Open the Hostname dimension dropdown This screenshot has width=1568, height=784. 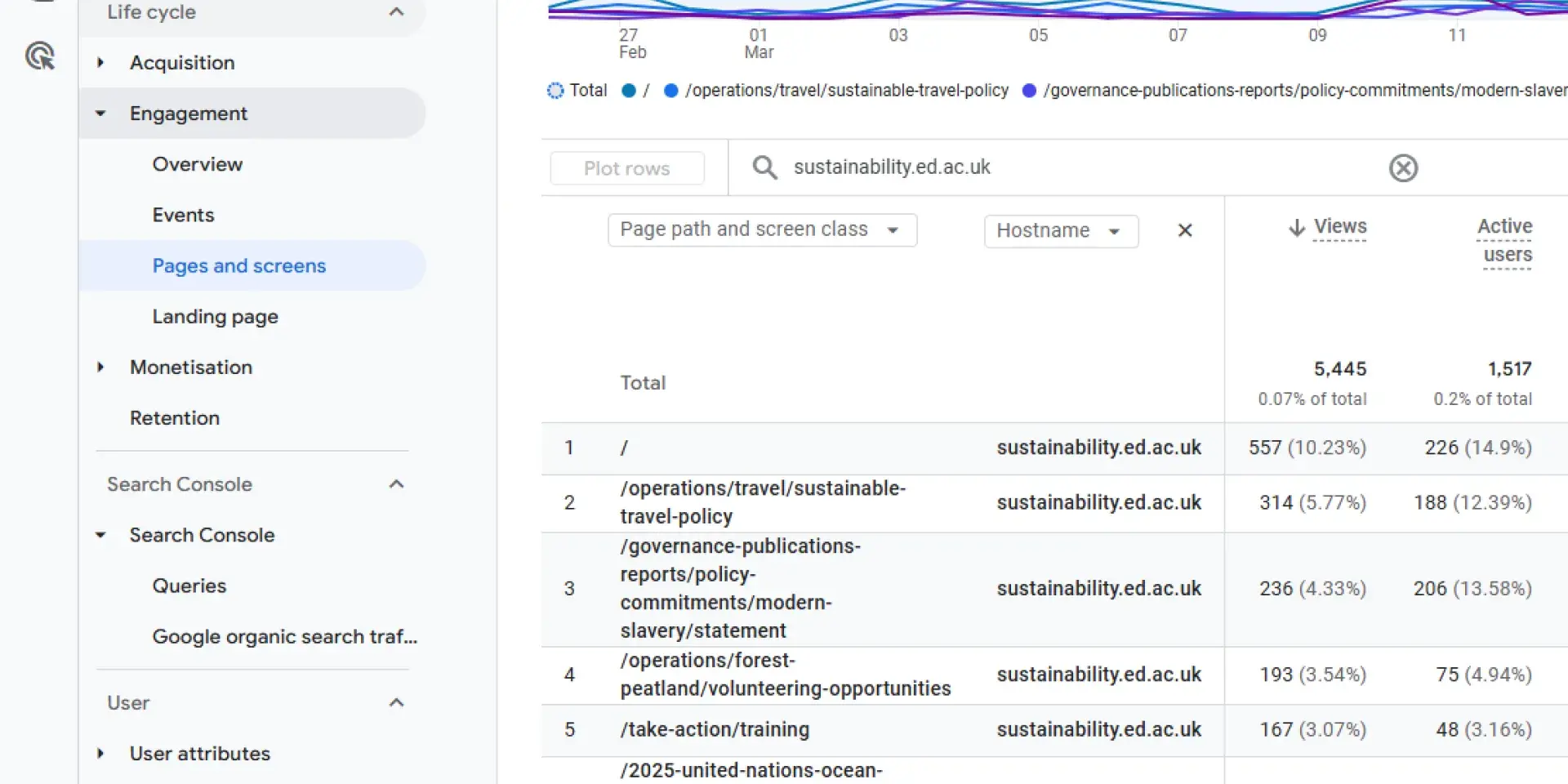point(1060,231)
